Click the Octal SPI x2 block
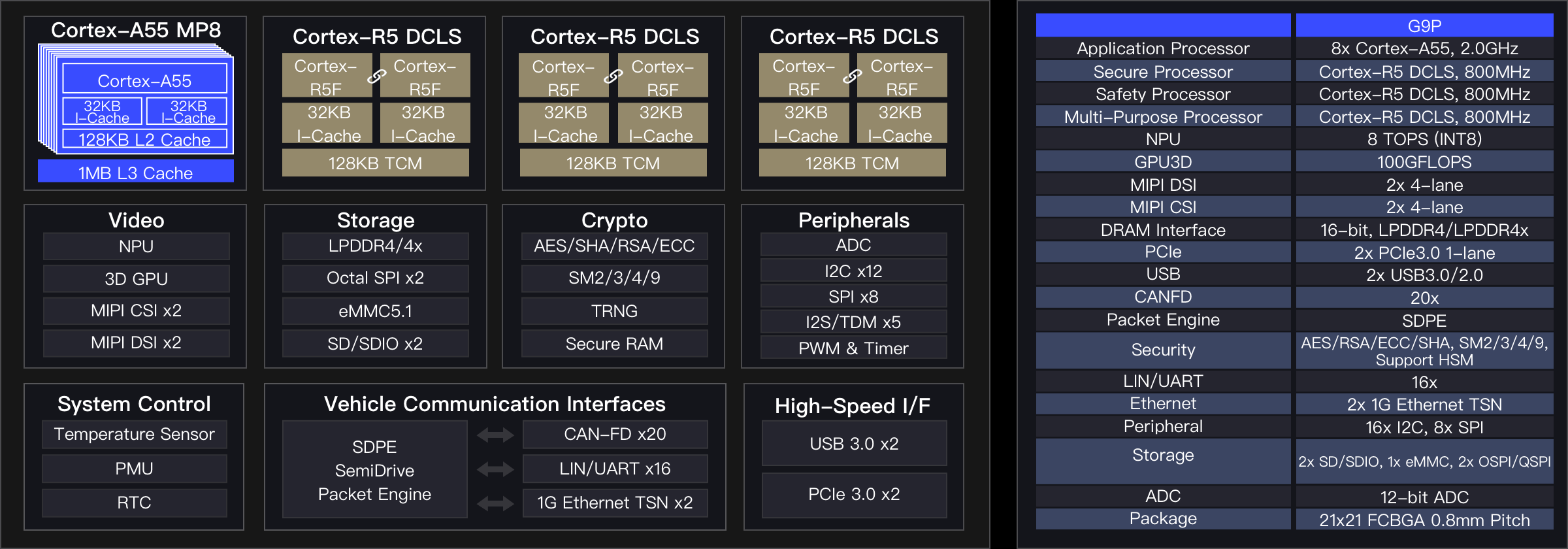The height and width of the screenshot is (549, 1568). coord(375,278)
